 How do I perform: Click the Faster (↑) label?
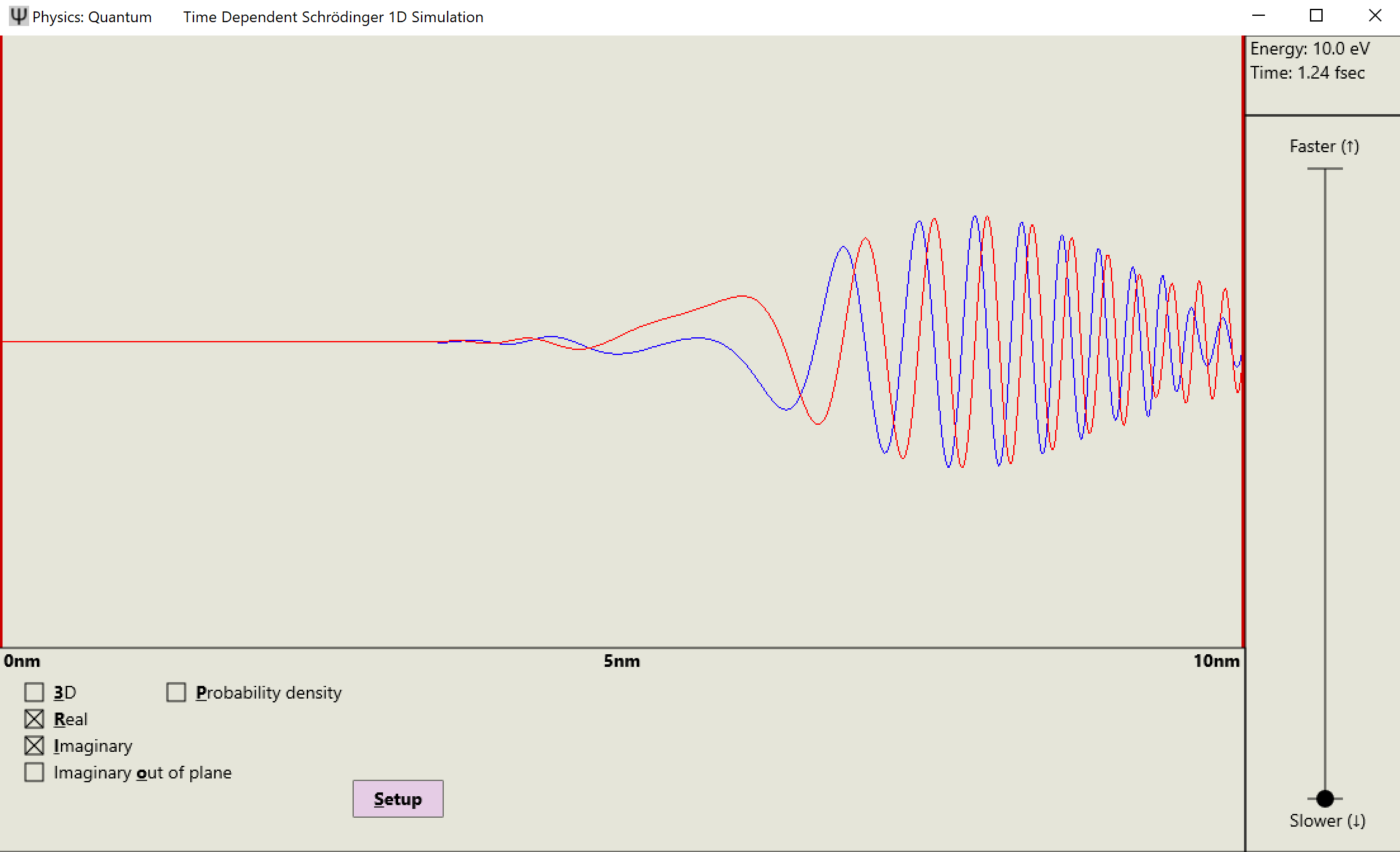coord(1324,146)
